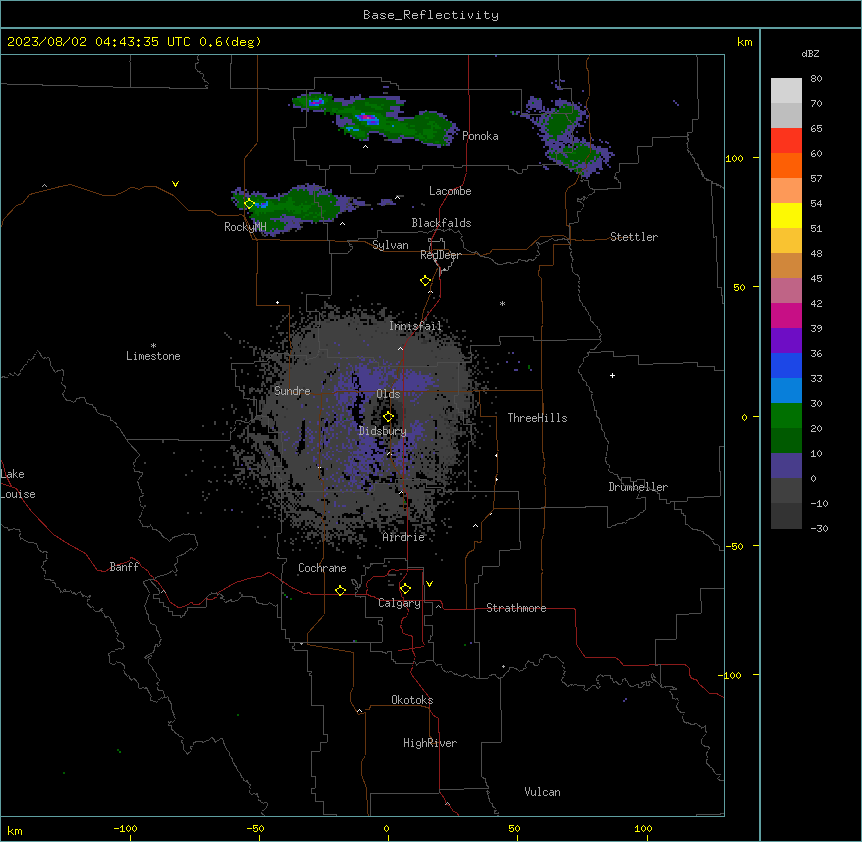Pick the orange swatch between 60 and 57 dBZ
Viewport: 862px width, 842px height.
point(786,165)
